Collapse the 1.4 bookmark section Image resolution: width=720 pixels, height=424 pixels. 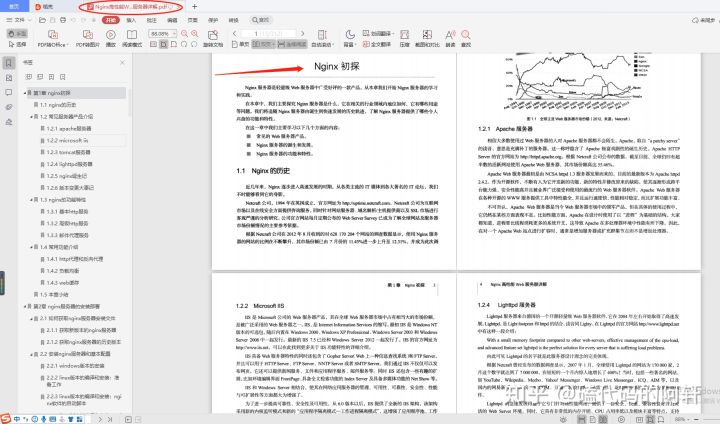pyautogui.click(x=31, y=247)
